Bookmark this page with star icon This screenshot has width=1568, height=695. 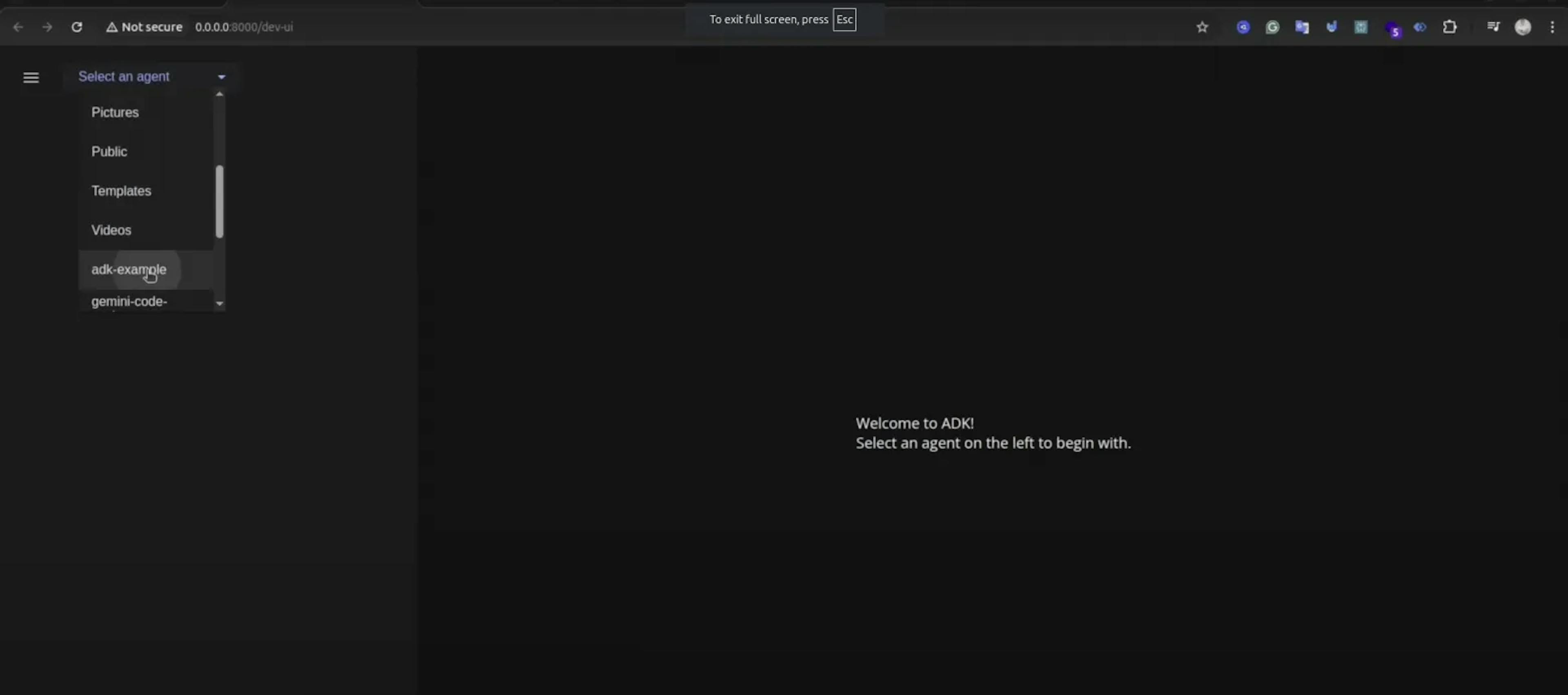pyautogui.click(x=1202, y=27)
